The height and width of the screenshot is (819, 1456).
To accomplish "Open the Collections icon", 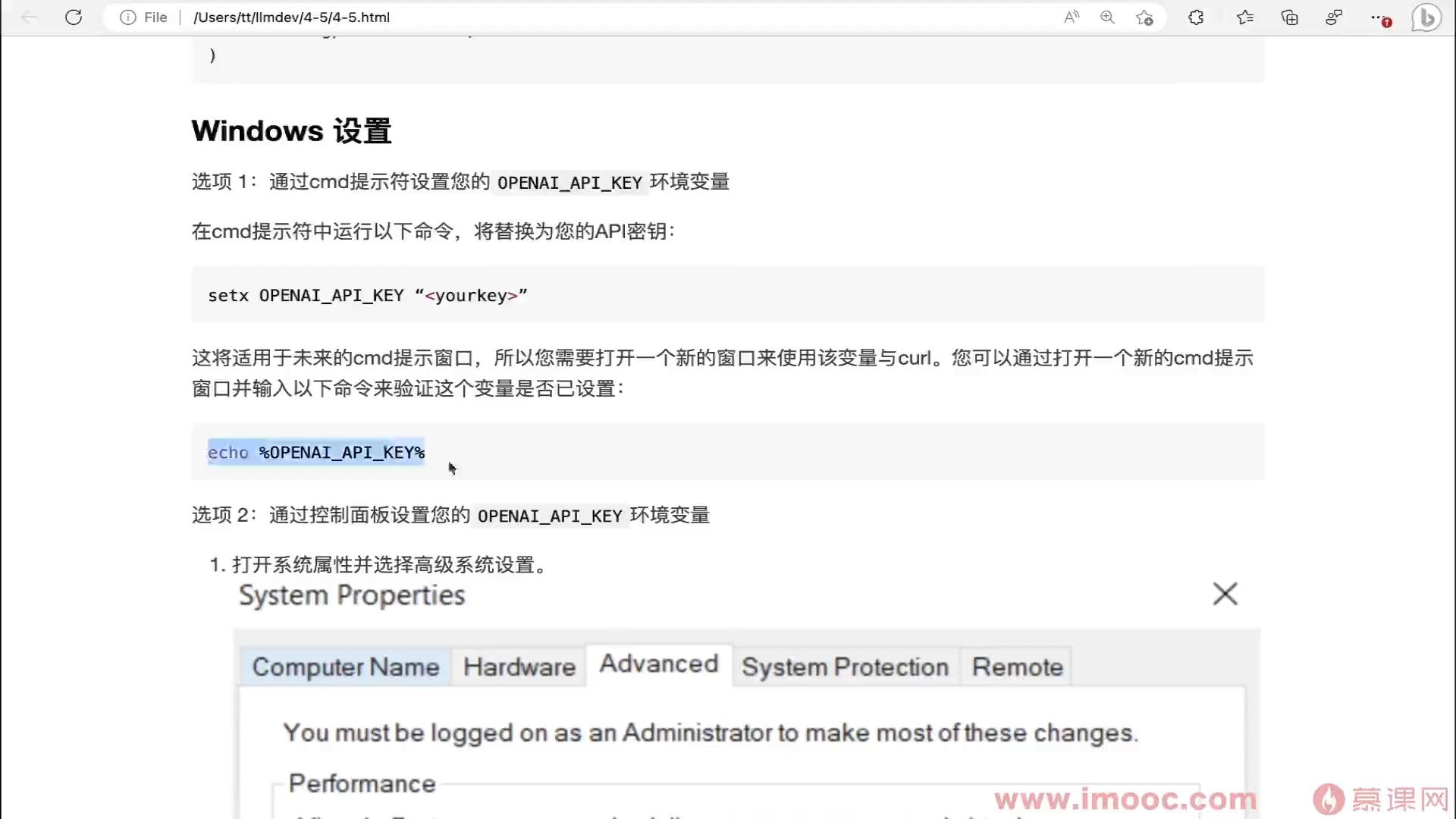I will click(x=1289, y=17).
